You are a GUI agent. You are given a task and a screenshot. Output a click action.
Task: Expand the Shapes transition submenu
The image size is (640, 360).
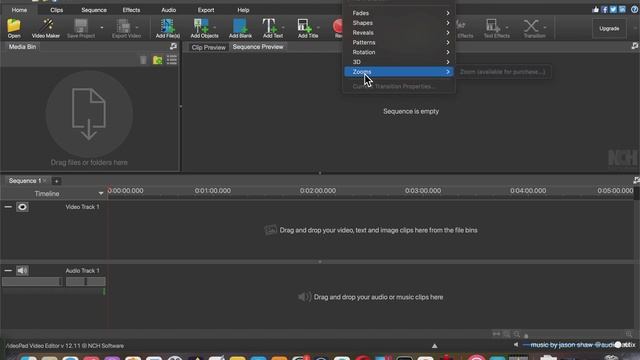pyautogui.click(x=399, y=23)
